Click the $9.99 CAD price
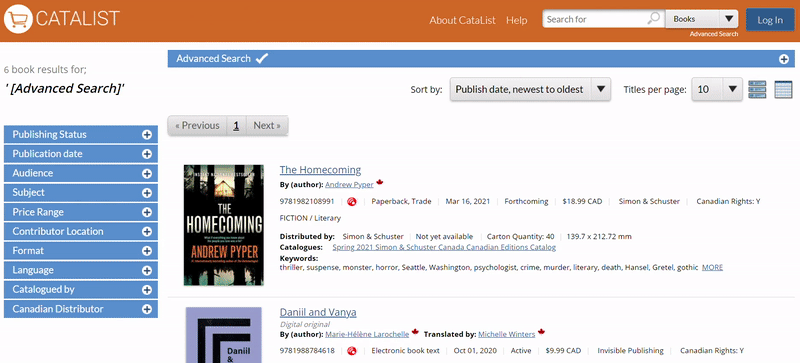The width and height of the screenshot is (800, 363). click(x=563, y=351)
